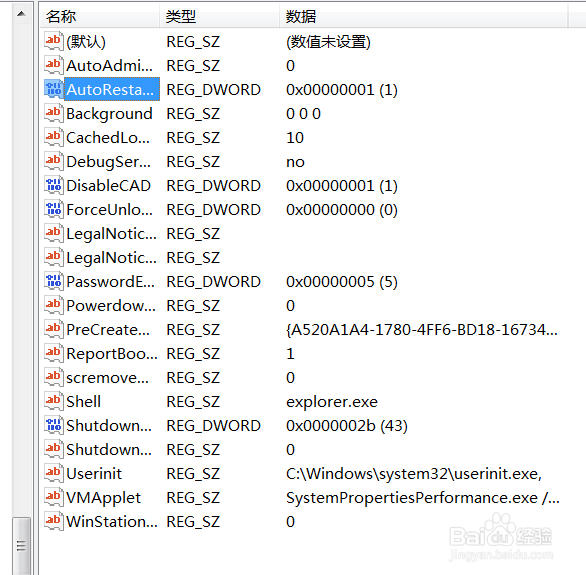
Task: Select the Shell value name
Action: pos(84,402)
